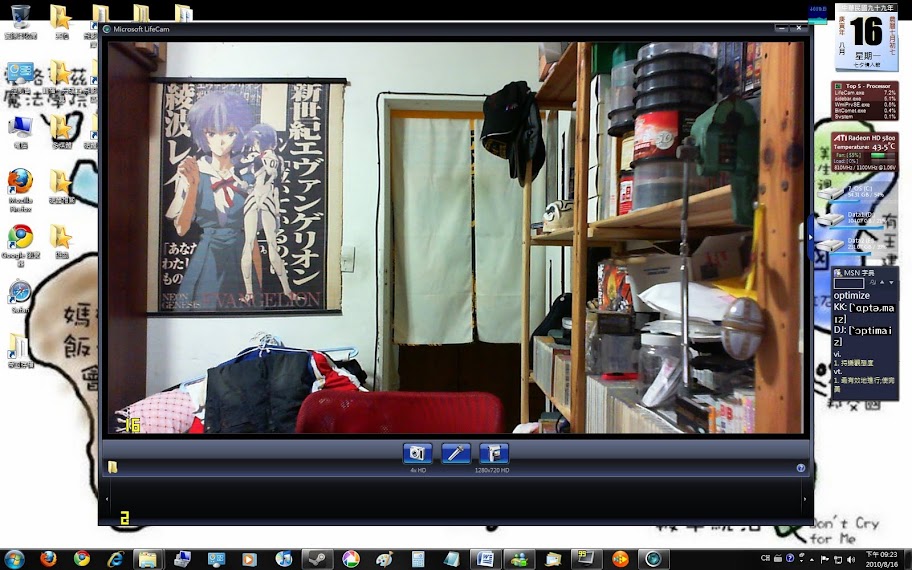912x570 pixels.
Task: Open the star folder beside Recycle Bin
Action: (60, 22)
